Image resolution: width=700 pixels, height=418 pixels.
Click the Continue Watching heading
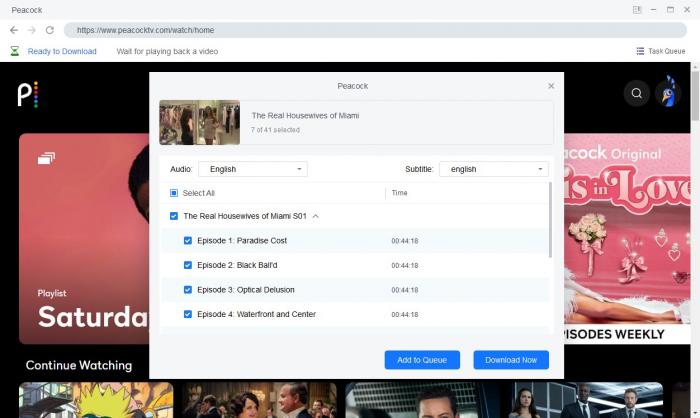tap(79, 365)
